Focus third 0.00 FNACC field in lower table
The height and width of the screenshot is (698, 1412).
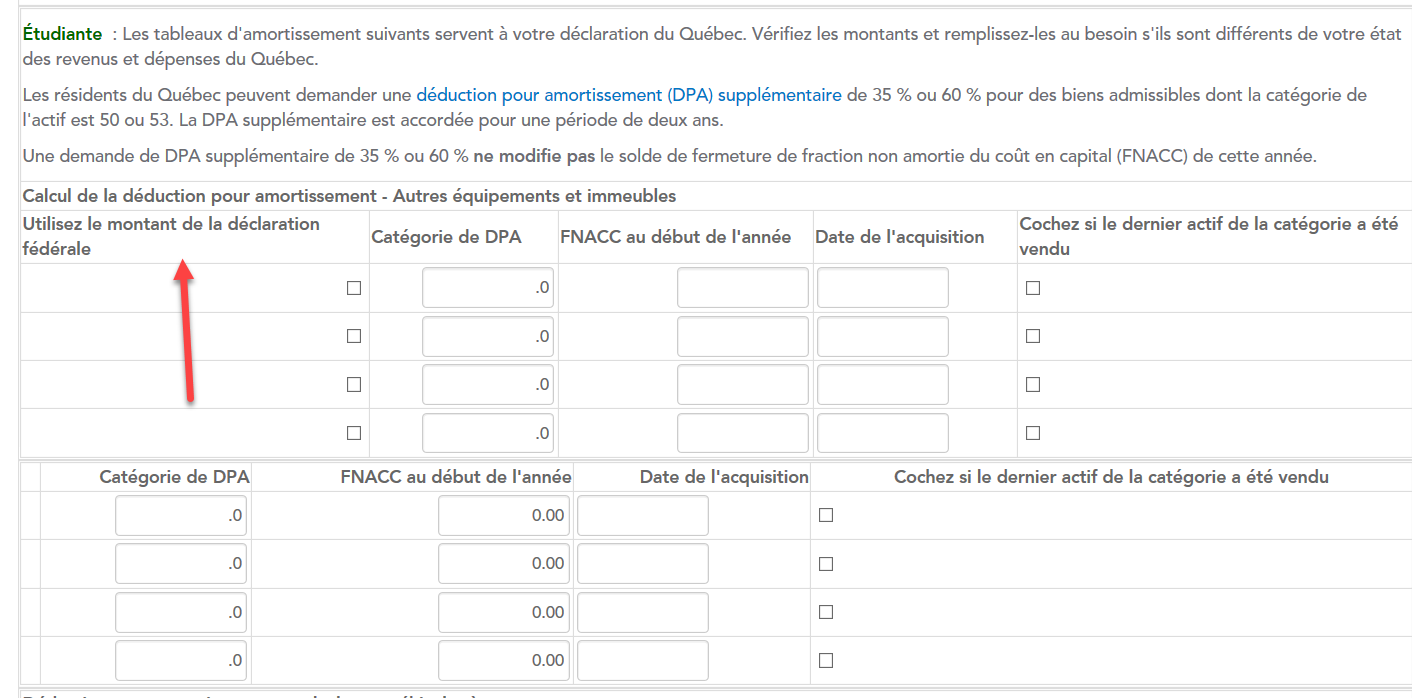[x=503, y=612]
